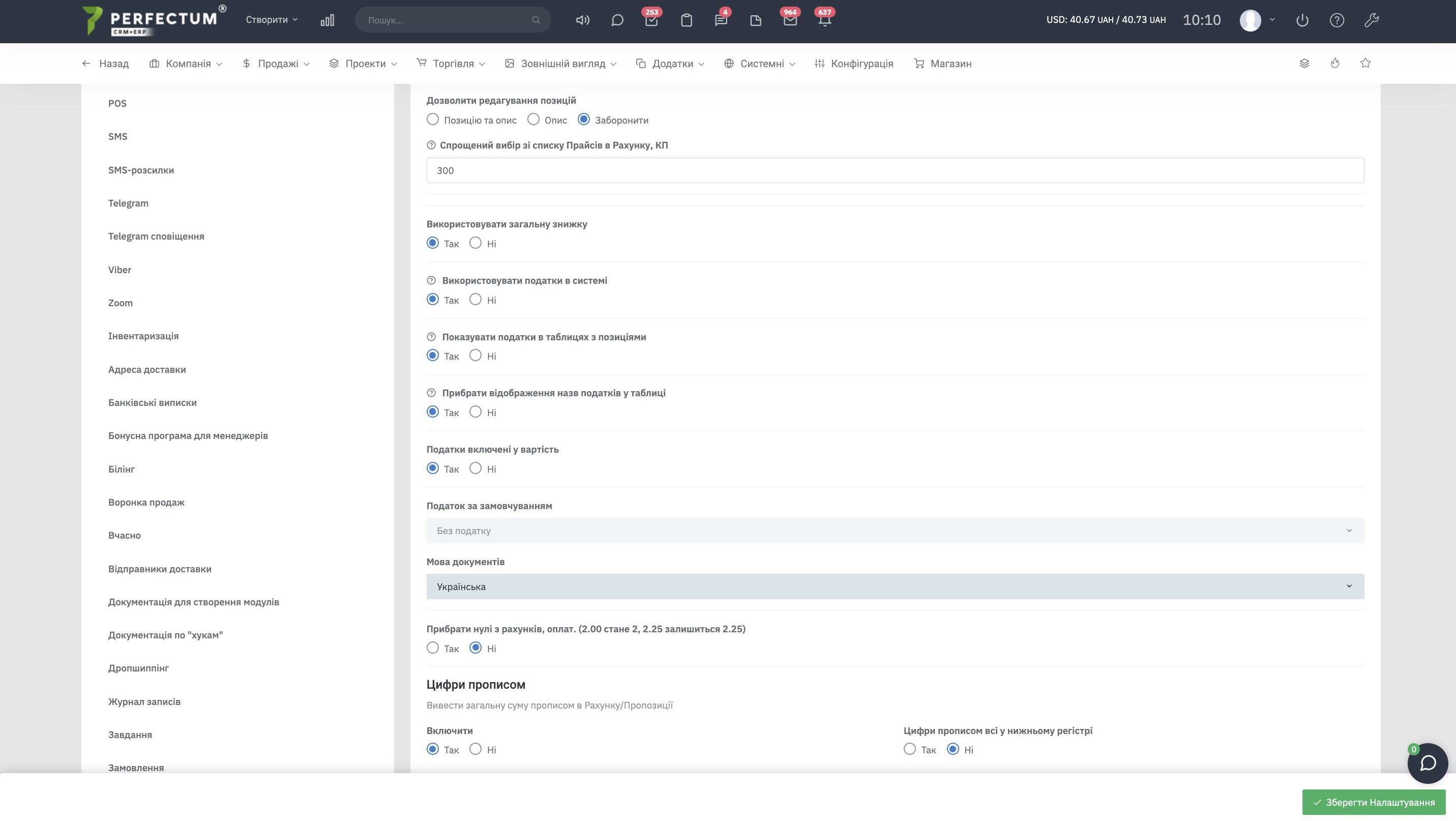
Task: Click the price list limit field with 300
Action: (x=895, y=170)
